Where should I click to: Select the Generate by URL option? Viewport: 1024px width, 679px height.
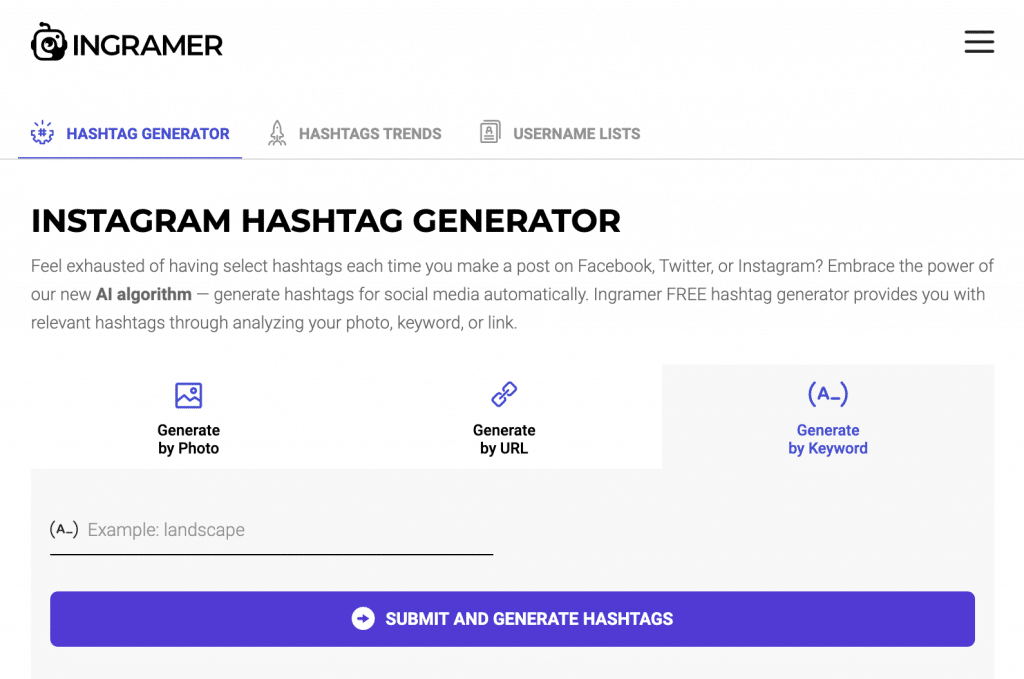(x=504, y=417)
